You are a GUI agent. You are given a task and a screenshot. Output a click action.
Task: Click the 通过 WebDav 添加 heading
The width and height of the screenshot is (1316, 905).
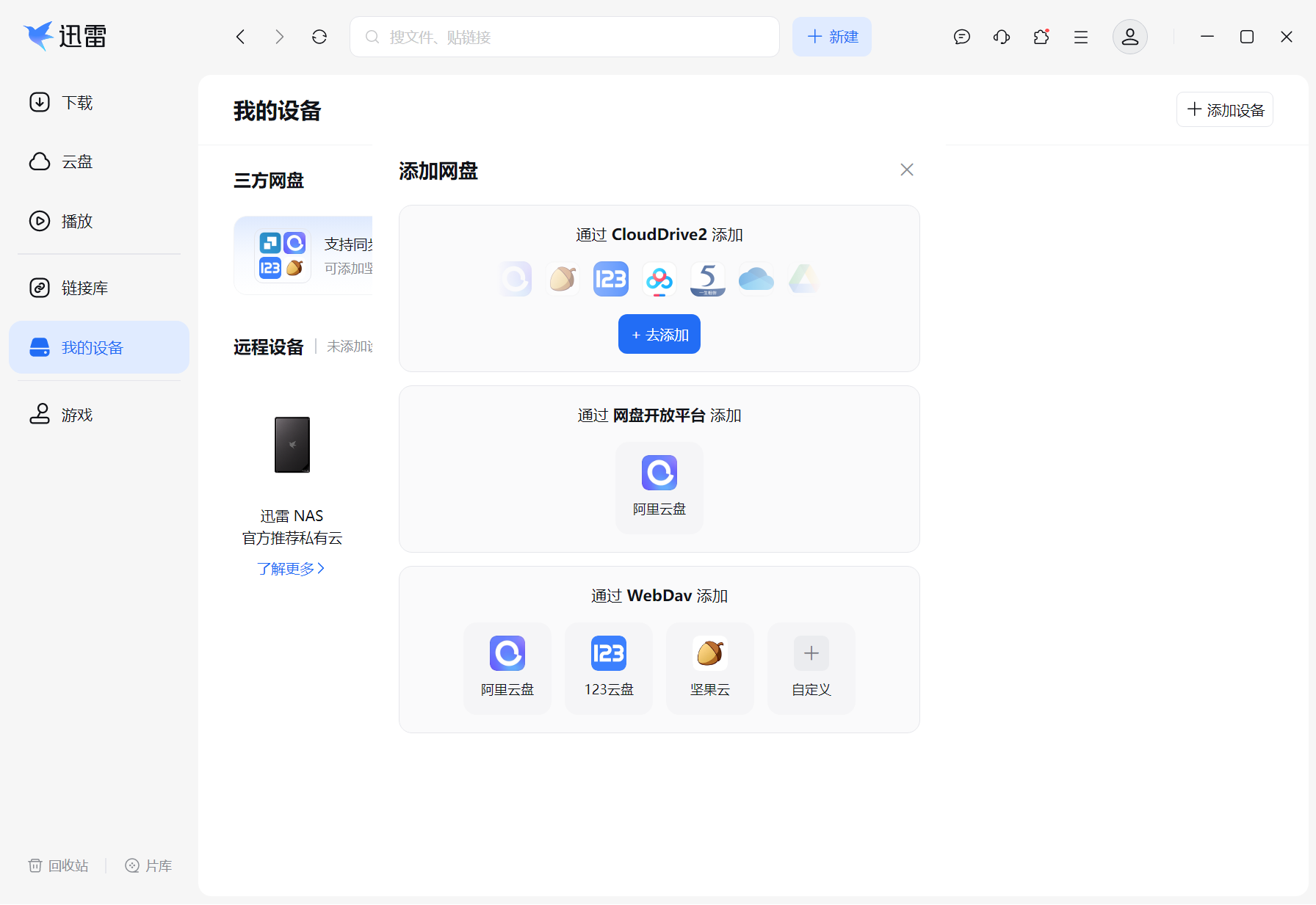[x=659, y=596]
